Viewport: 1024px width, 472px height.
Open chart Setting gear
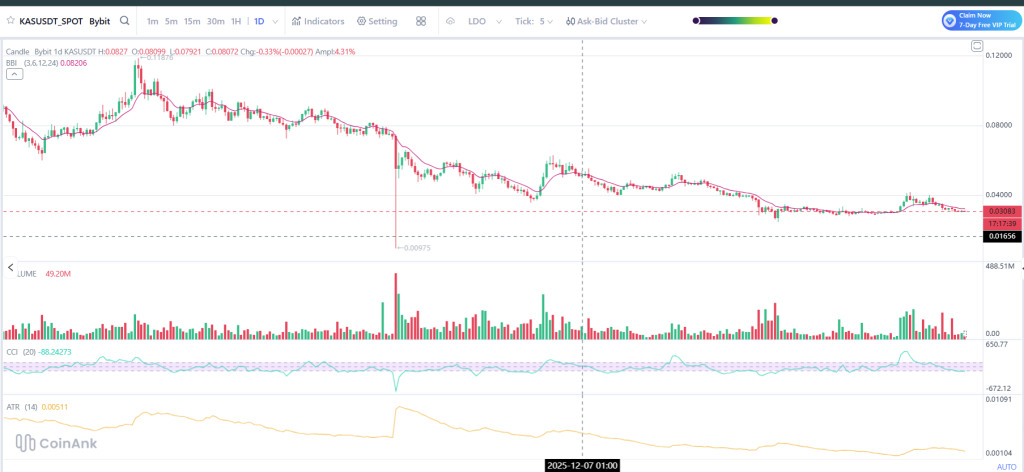(376, 21)
